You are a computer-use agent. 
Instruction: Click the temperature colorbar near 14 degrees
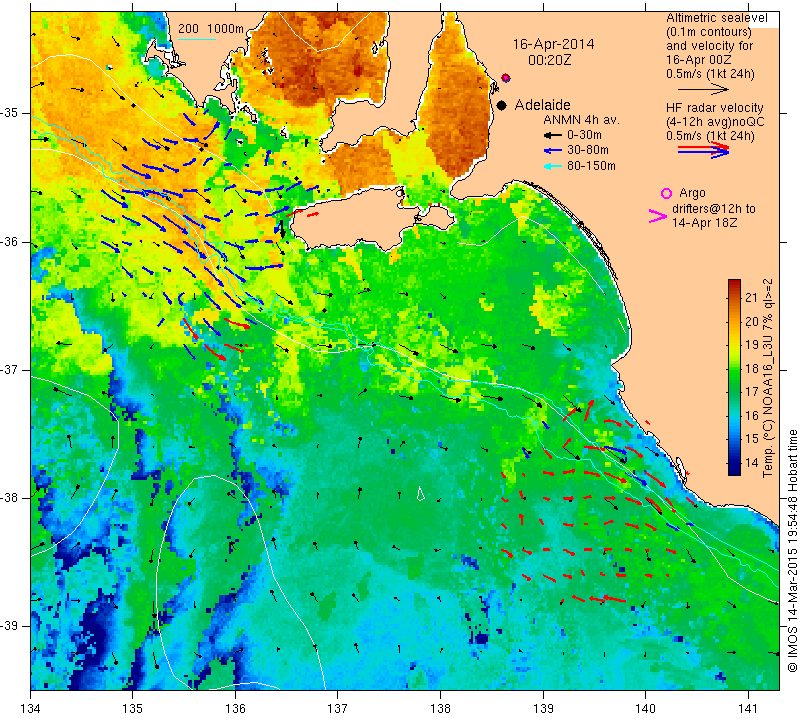(x=734, y=463)
